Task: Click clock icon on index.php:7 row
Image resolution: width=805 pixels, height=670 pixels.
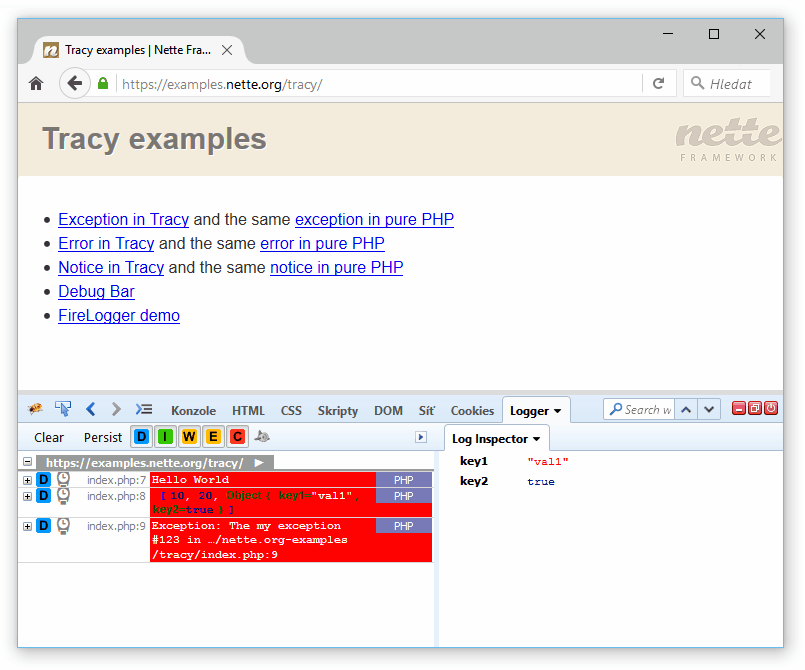Action: pyautogui.click(x=63, y=480)
